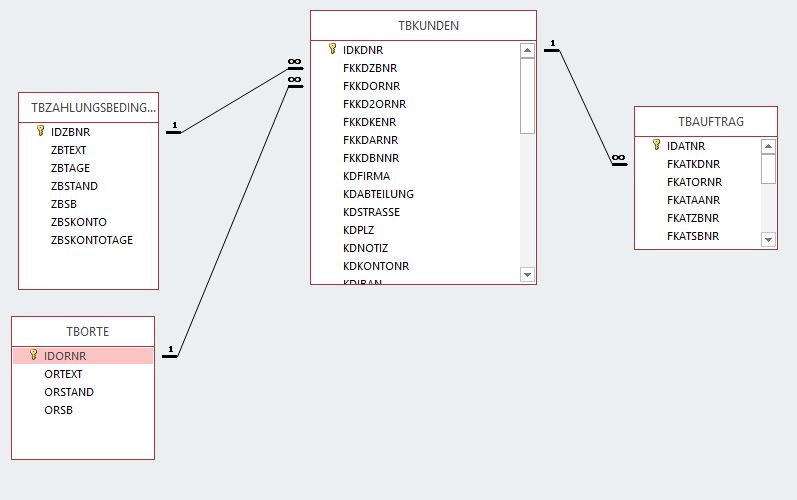Click the key icon beside IDATNR
797x500 pixels.
click(657, 145)
